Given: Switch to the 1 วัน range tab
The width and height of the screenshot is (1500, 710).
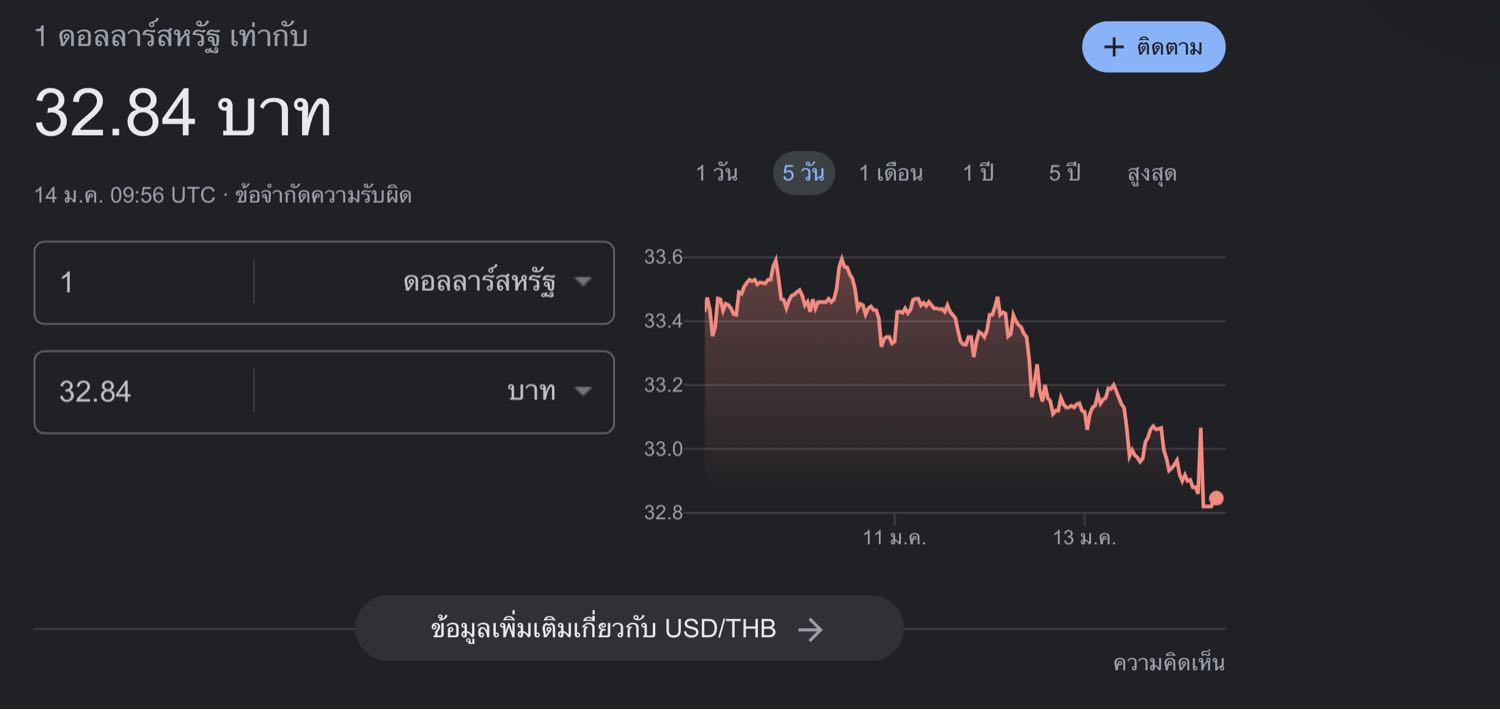Looking at the screenshot, I should click(717, 173).
